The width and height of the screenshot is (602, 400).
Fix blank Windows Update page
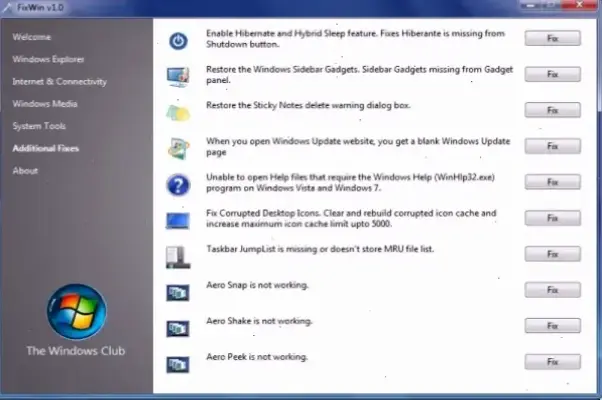click(x=552, y=146)
